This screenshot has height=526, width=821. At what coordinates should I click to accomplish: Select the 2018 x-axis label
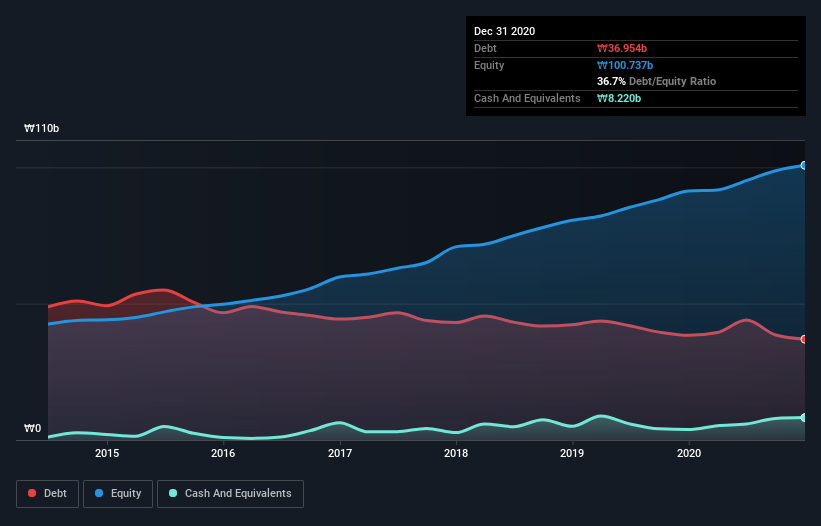tap(456, 453)
